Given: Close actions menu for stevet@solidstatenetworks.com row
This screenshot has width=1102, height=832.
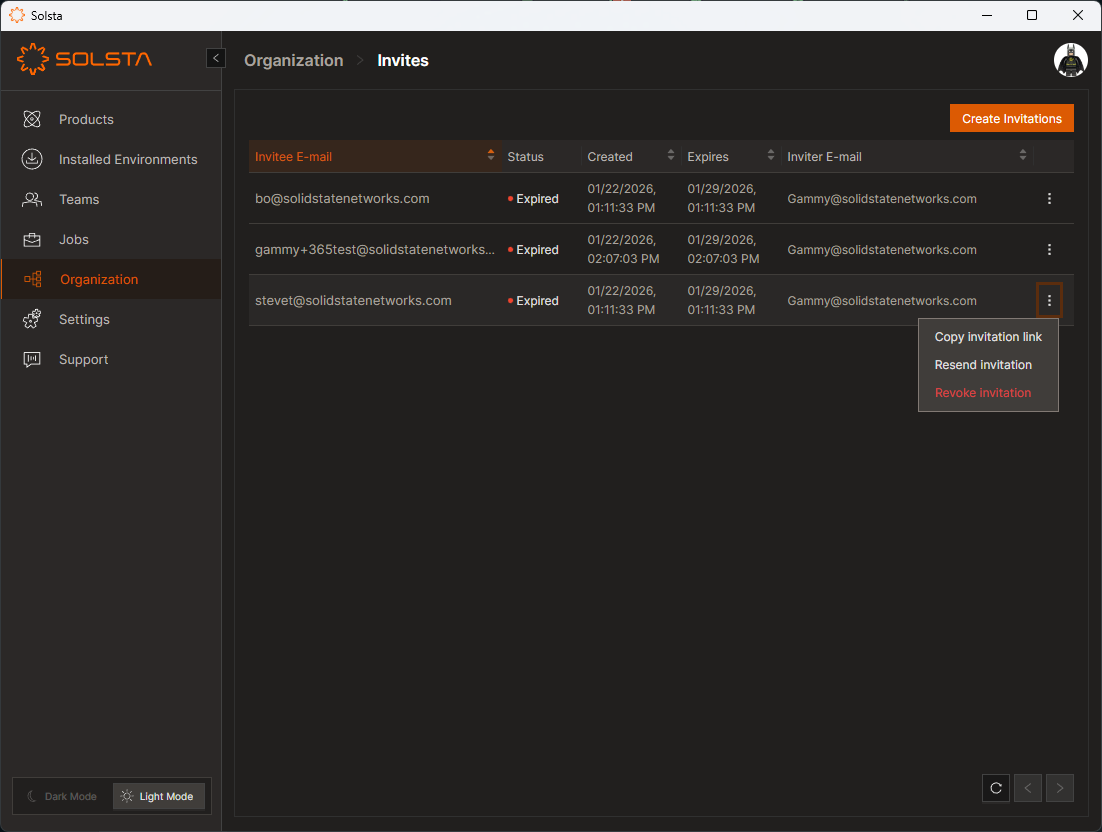Looking at the screenshot, I should pos(1049,301).
